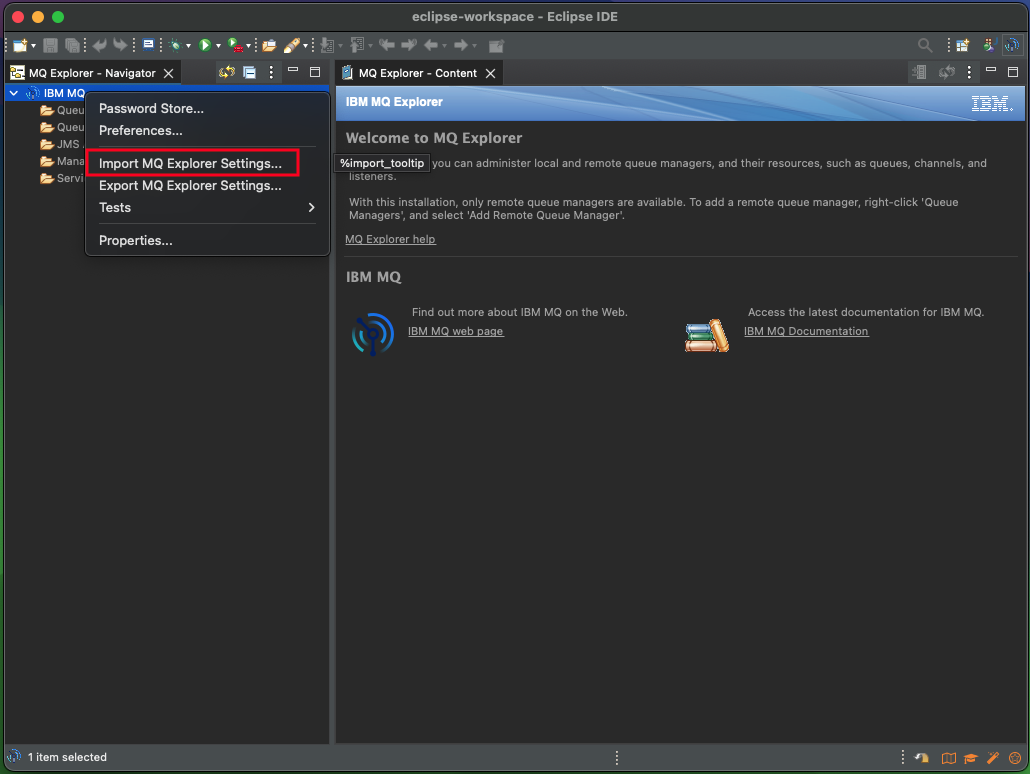
Task: Click the Tip of the Day status icon
Action: [x=922, y=758]
